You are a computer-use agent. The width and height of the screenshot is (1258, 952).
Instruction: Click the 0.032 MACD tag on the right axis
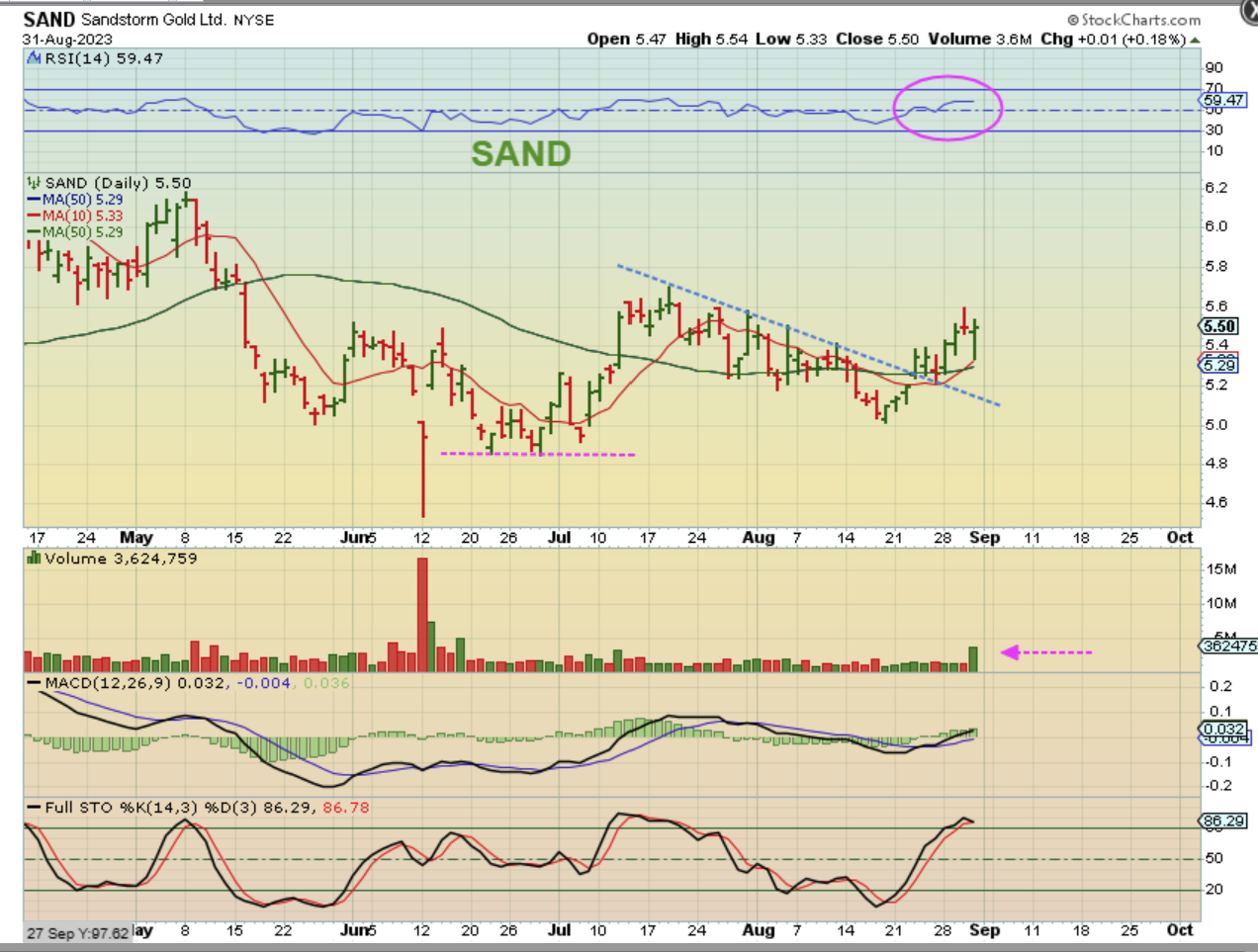click(1224, 729)
